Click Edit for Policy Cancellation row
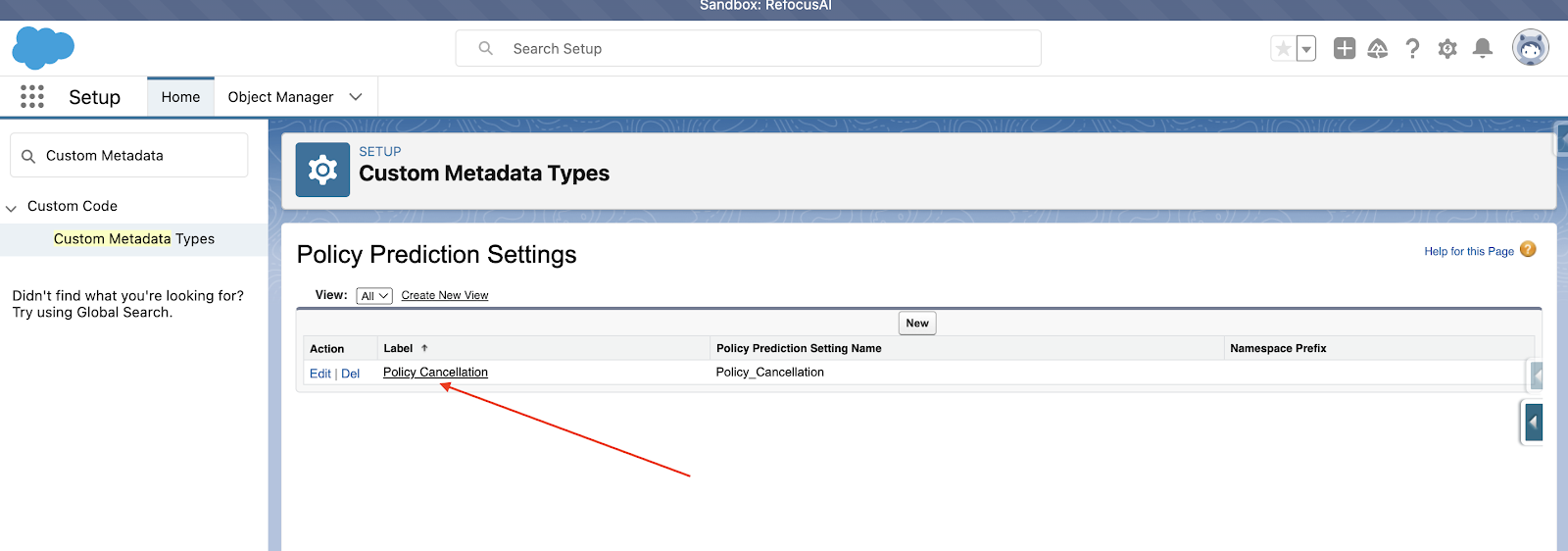 click(320, 374)
